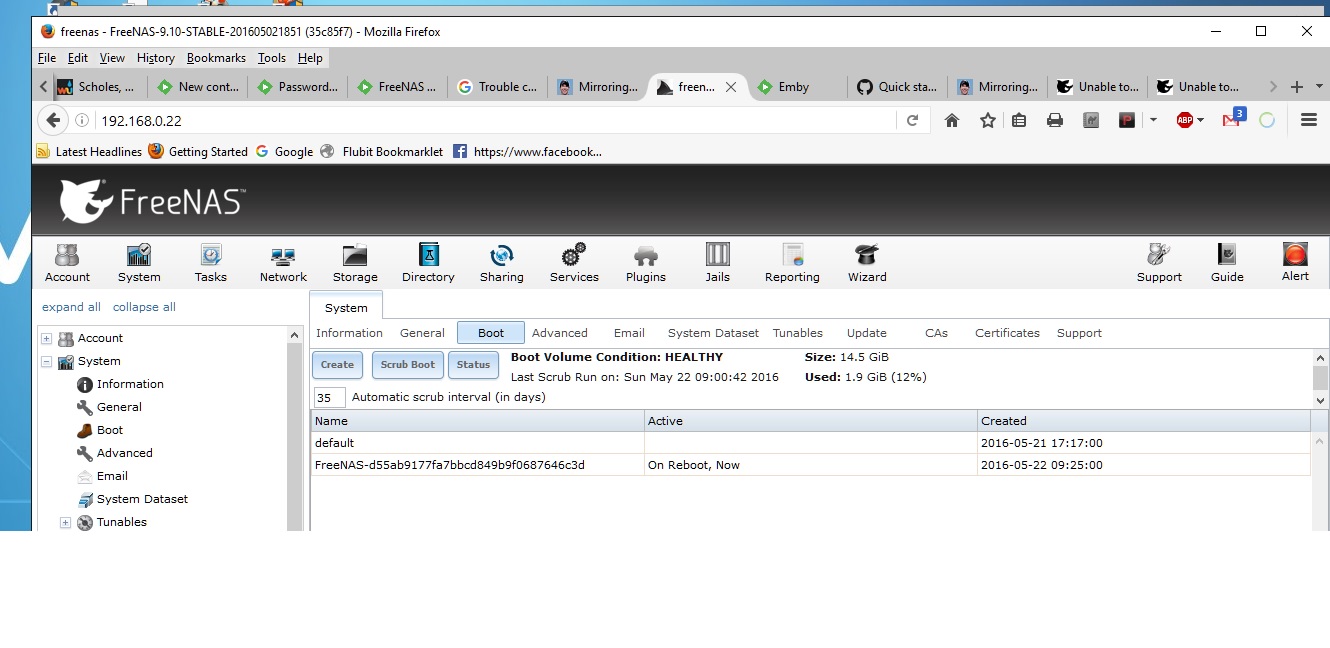Open the Tasks toolbar icon
Screen dimensions: 1330x648
211,263
